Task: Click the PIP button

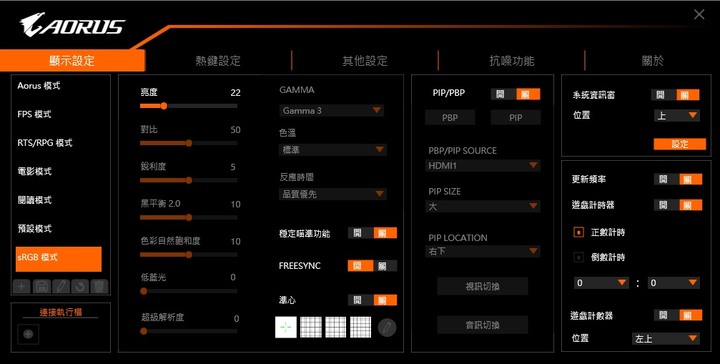Action: pyautogui.click(x=516, y=118)
